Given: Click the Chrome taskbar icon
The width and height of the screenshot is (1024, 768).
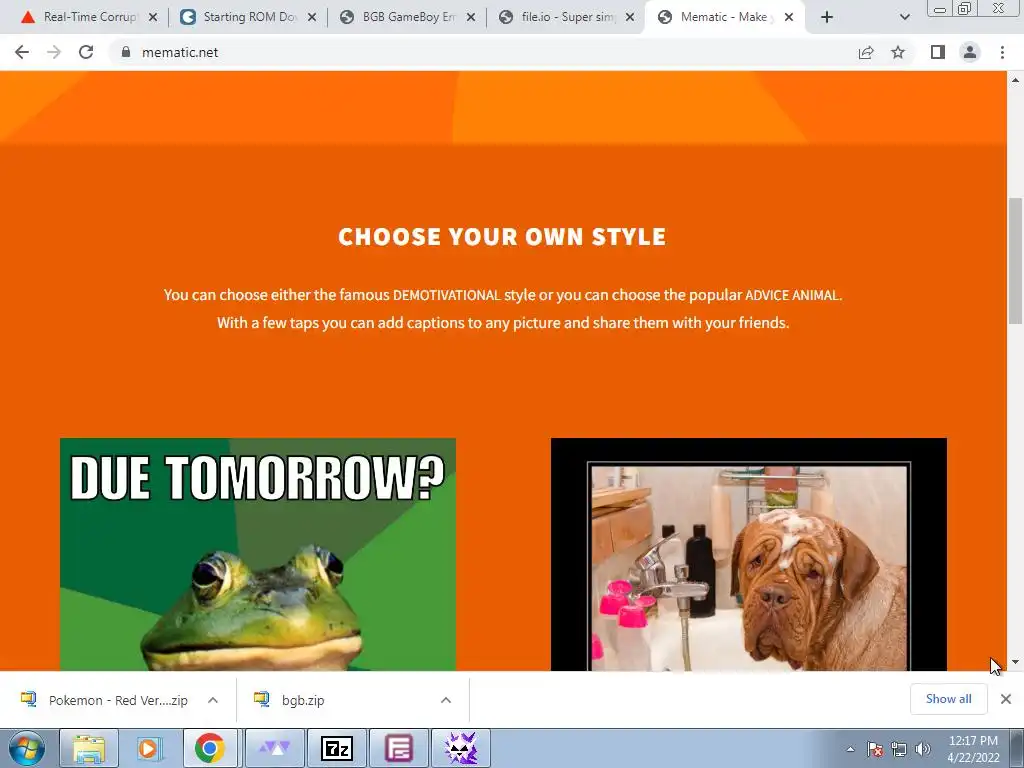Looking at the screenshot, I should 209,748.
